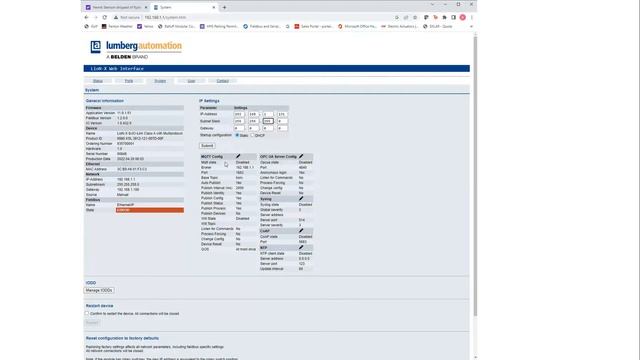
Task: Open the Extensions puzzle icon
Action: tap(444, 18)
